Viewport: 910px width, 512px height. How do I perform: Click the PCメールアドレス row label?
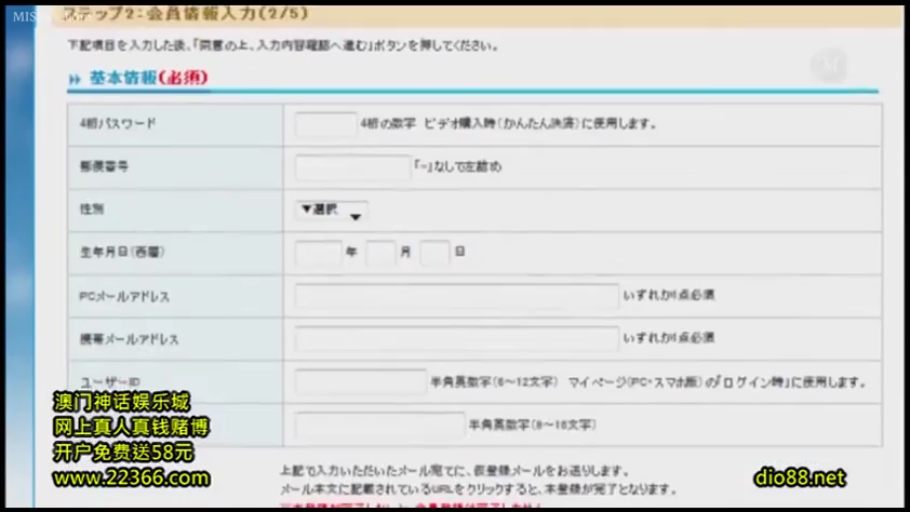tap(124, 297)
